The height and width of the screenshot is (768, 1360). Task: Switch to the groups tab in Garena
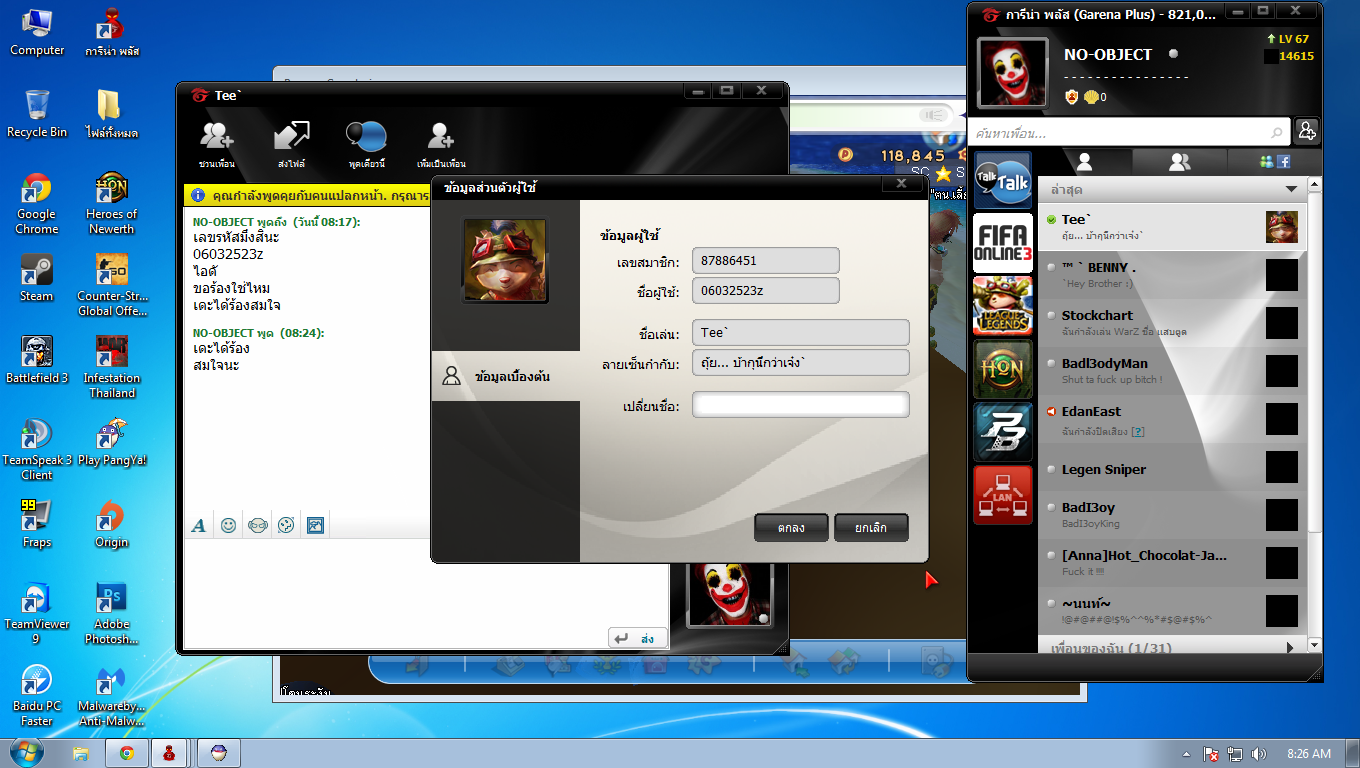(x=1180, y=161)
